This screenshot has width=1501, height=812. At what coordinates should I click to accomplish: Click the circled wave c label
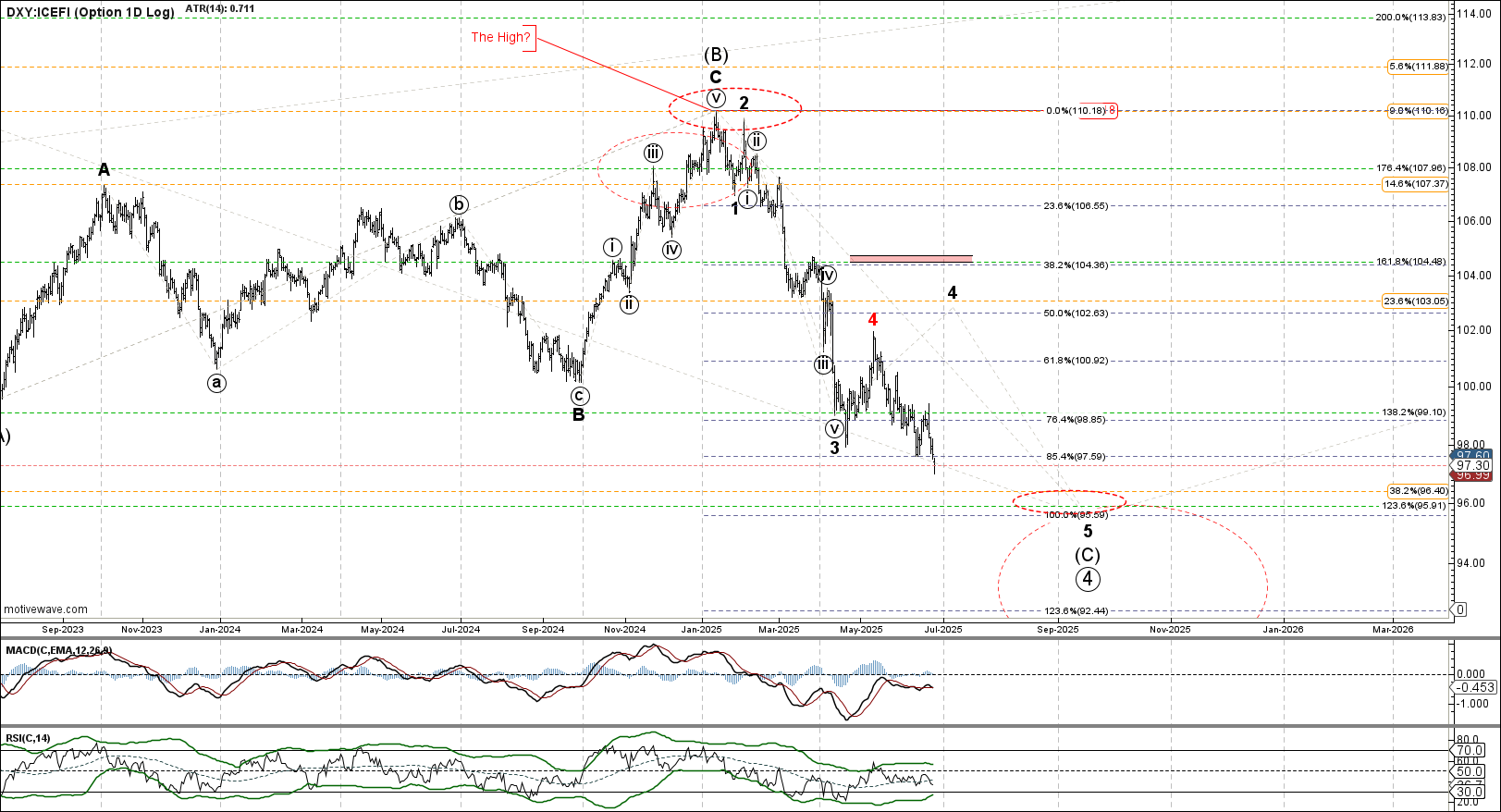(x=579, y=397)
